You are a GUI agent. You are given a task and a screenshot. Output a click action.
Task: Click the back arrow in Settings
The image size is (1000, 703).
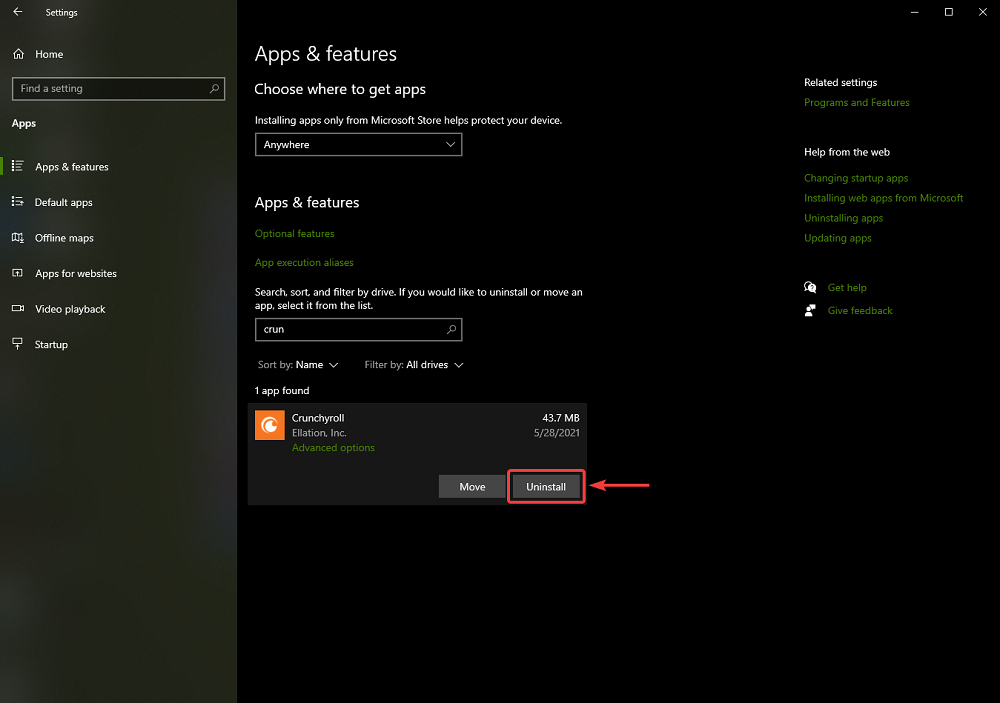(x=17, y=12)
